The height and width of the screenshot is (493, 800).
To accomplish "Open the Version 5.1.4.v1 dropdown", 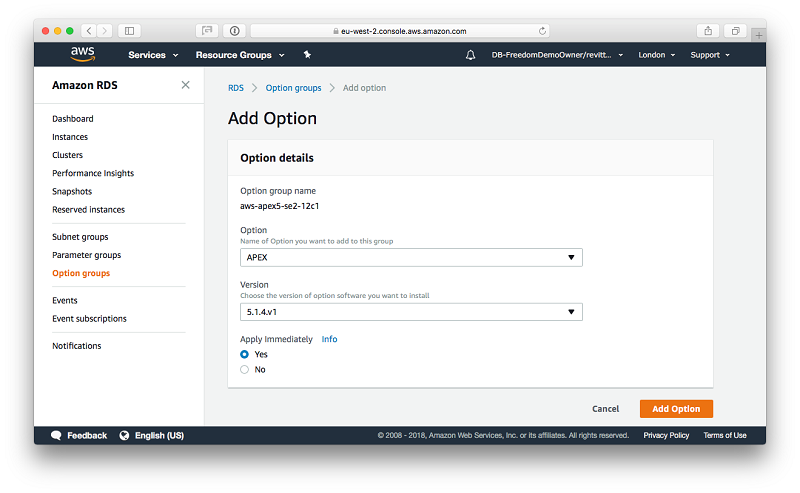I will coord(411,312).
